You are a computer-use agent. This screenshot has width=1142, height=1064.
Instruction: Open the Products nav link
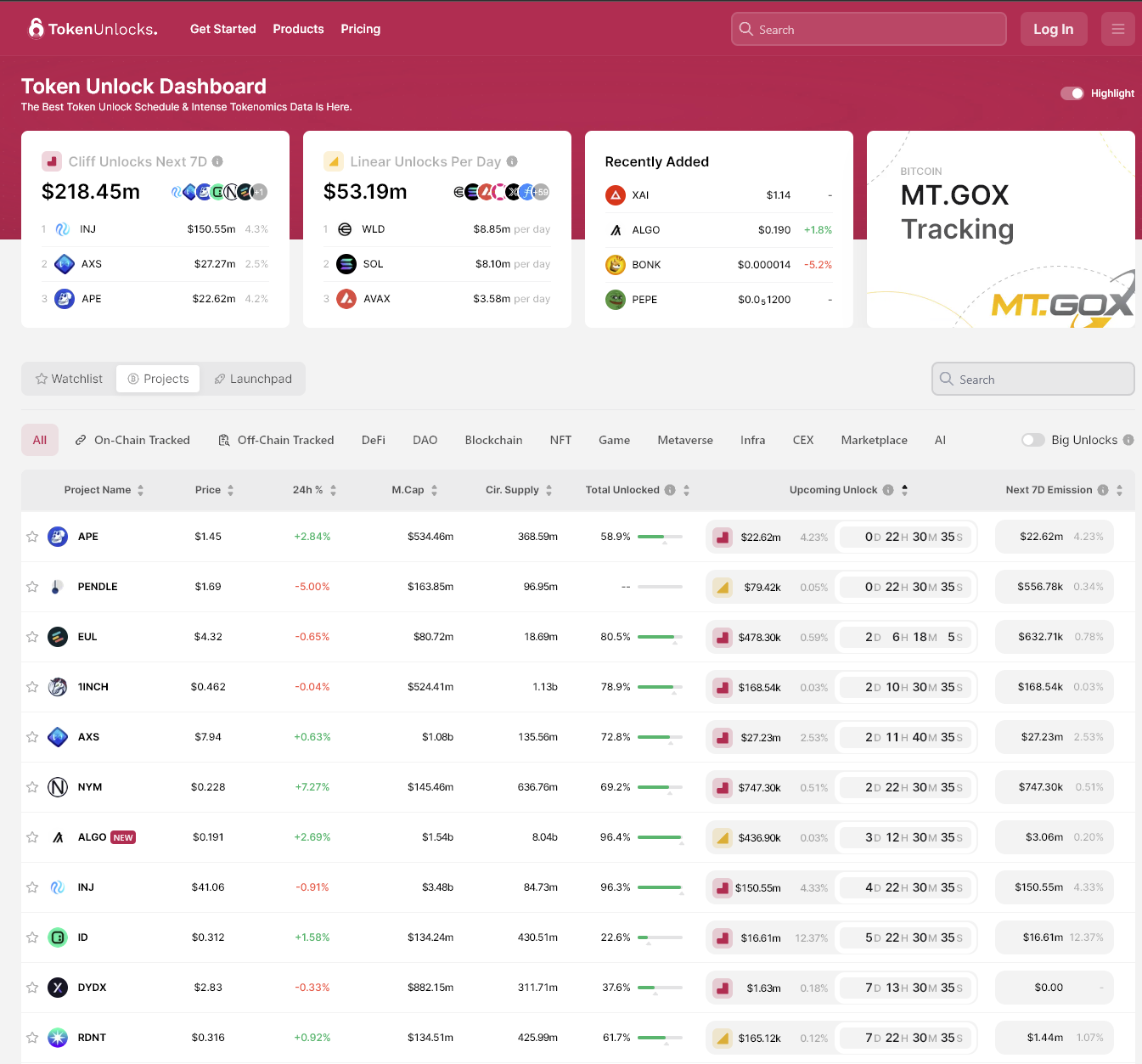pos(299,29)
